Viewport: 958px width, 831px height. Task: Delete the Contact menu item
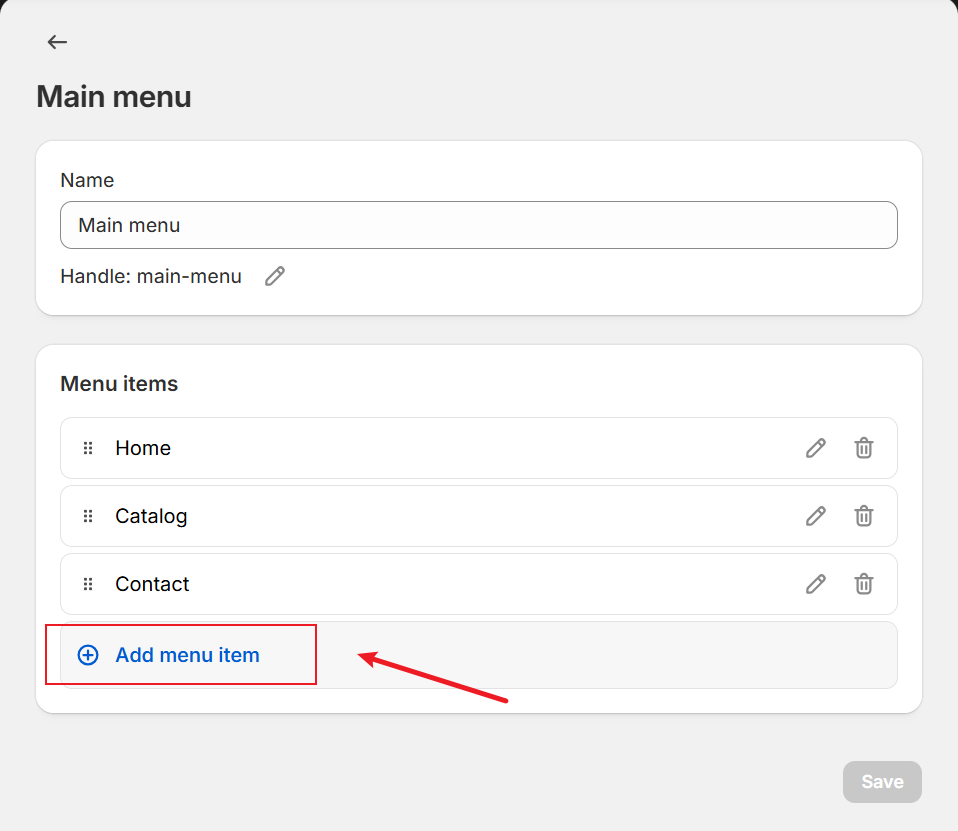[863, 584]
